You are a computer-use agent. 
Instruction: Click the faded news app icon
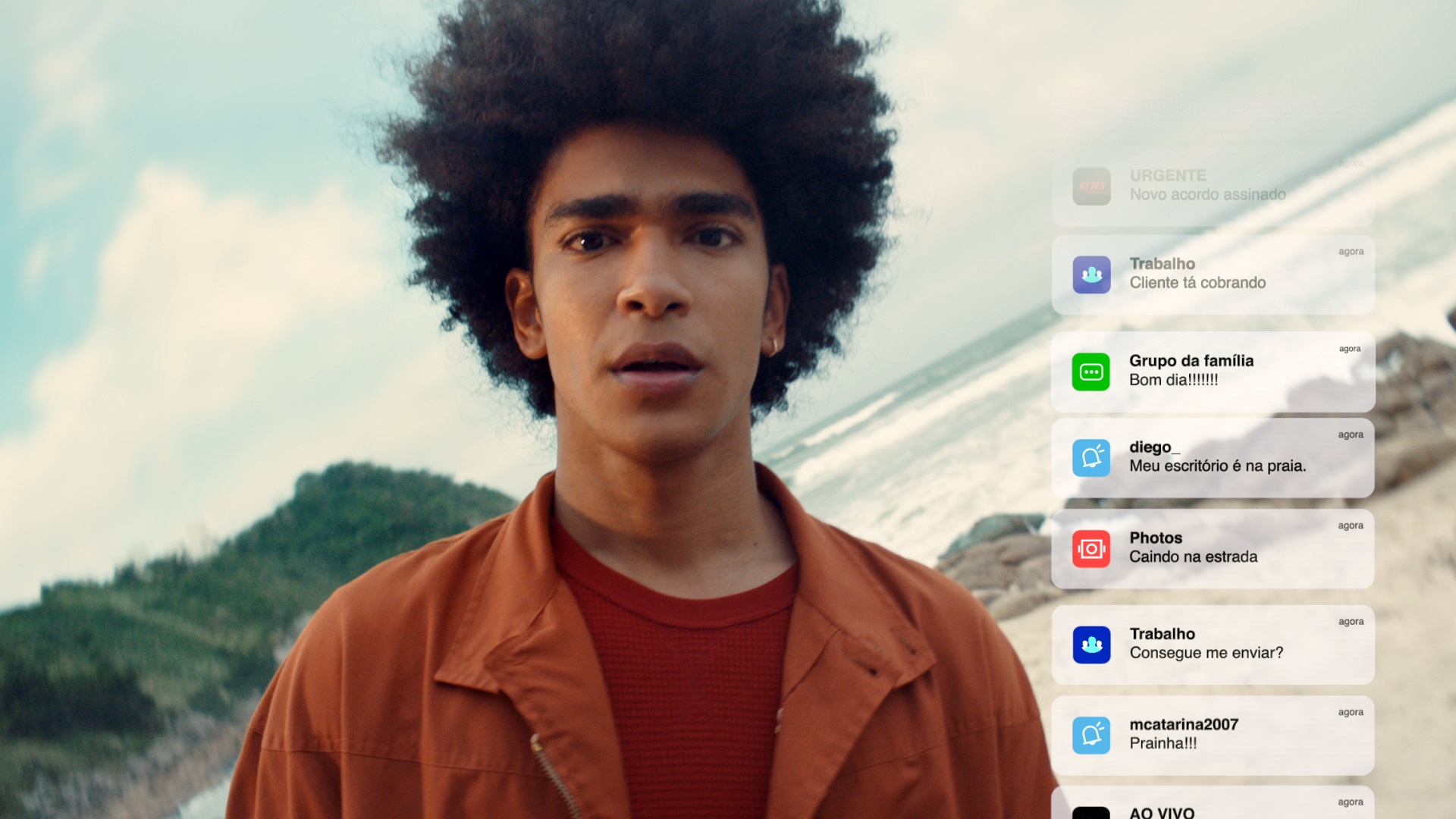[x=1091, y=187]
